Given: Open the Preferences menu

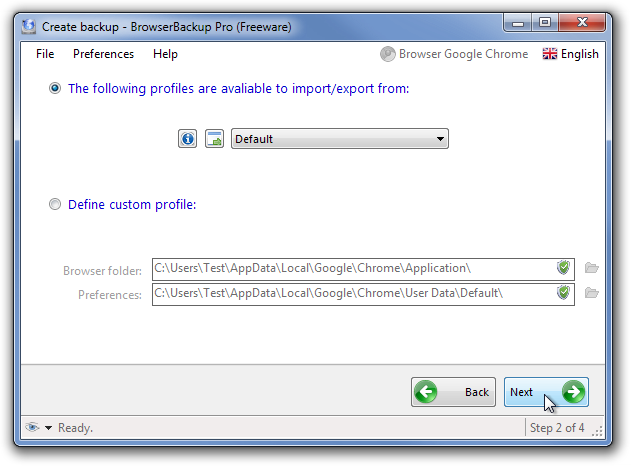Looking at the screenshot, I should 103,54.
